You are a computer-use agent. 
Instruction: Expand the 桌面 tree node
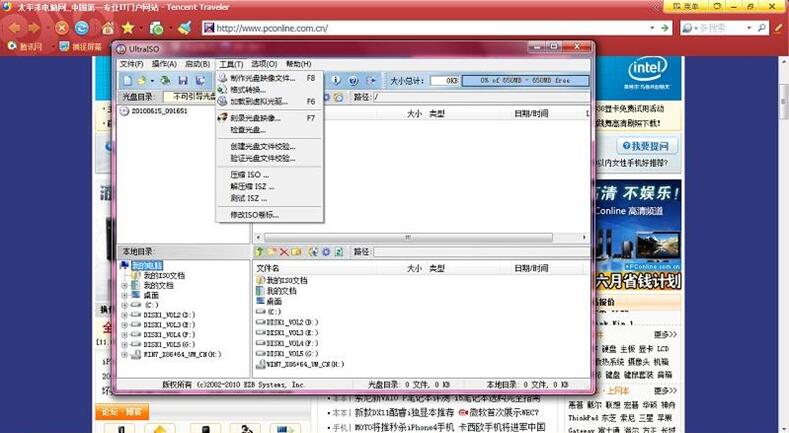click(x=124, y=295)
